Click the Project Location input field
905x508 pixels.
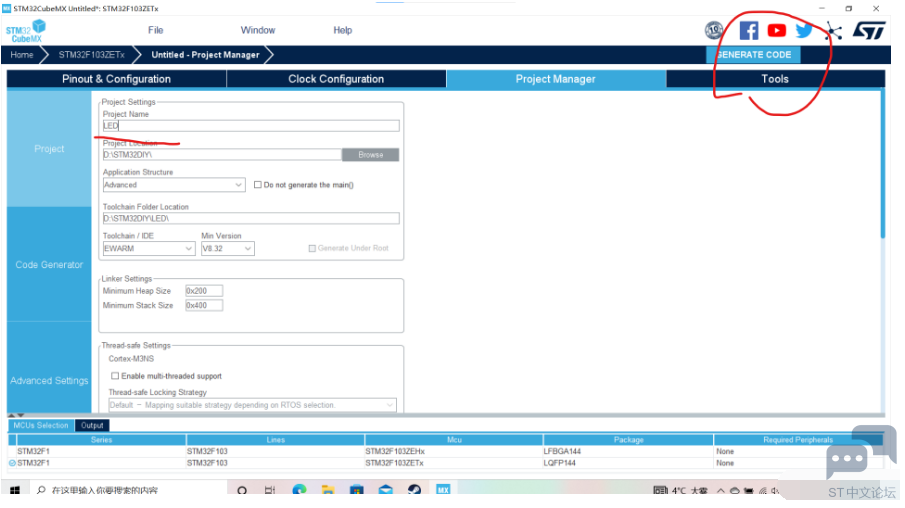[222, 155]
